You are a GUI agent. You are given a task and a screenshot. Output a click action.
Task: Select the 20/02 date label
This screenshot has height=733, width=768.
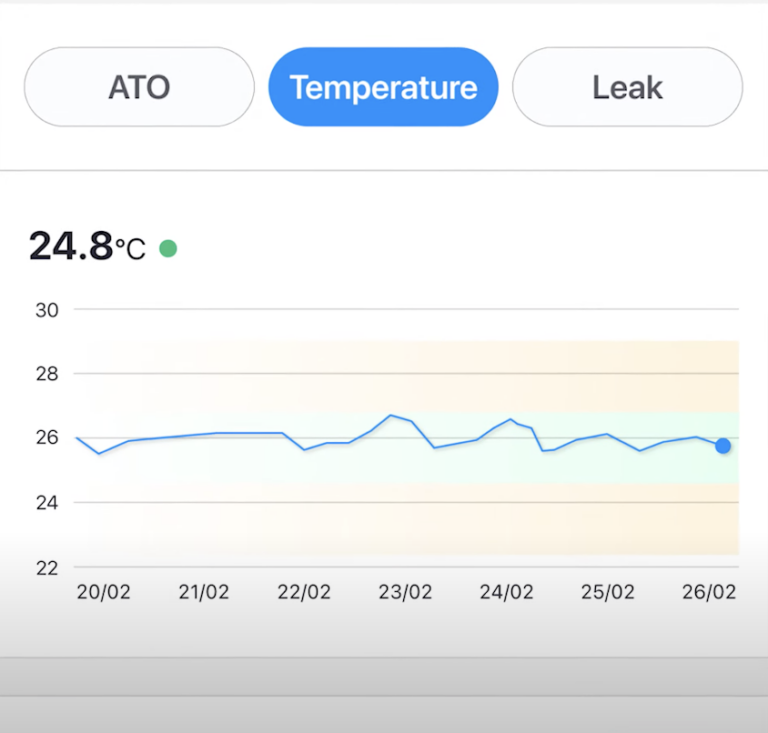tap(104, 592)
